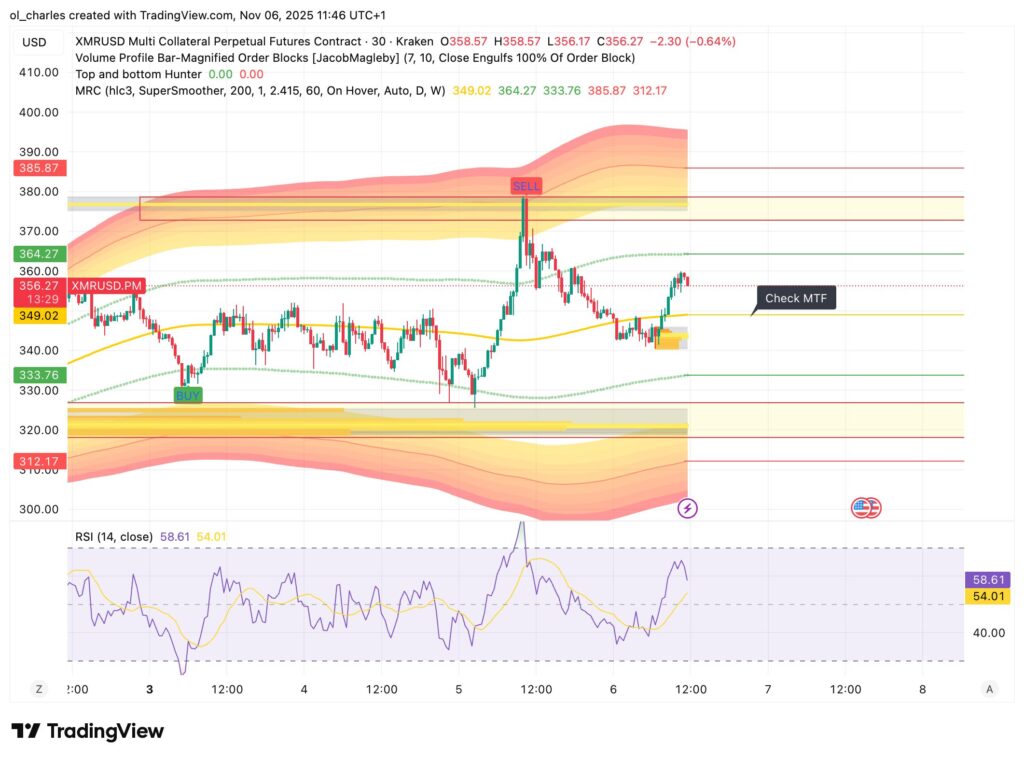Click the Check MTF note on the chart
The image size is (1024, 760).
(795, 298)
